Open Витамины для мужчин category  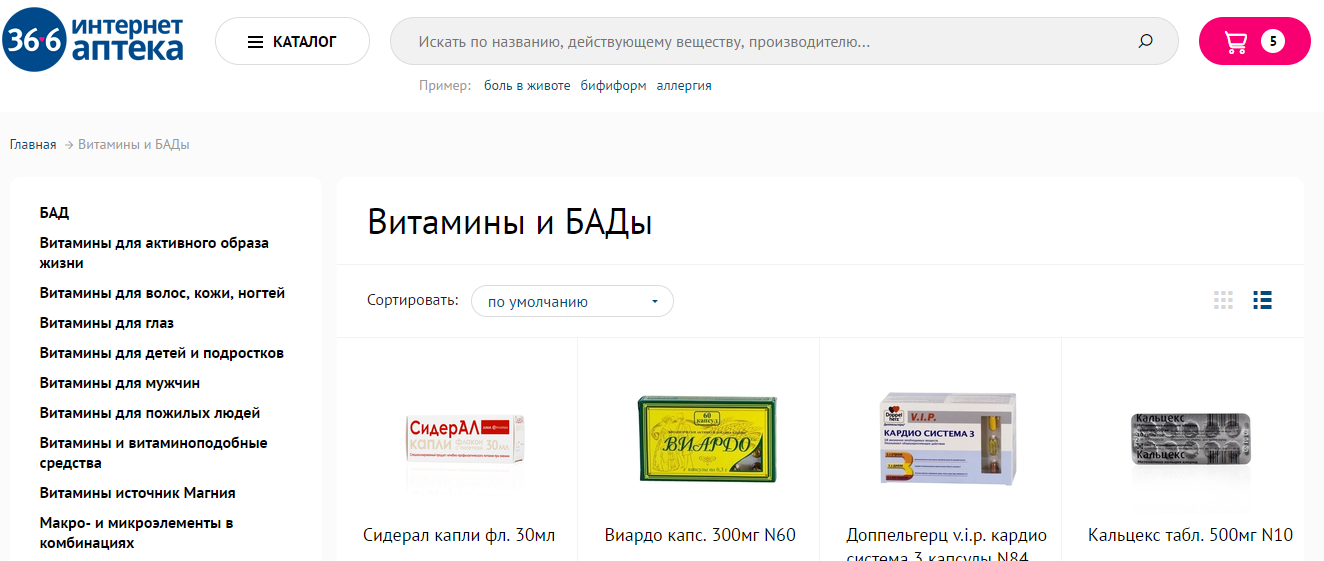click(x=120, y=383)
